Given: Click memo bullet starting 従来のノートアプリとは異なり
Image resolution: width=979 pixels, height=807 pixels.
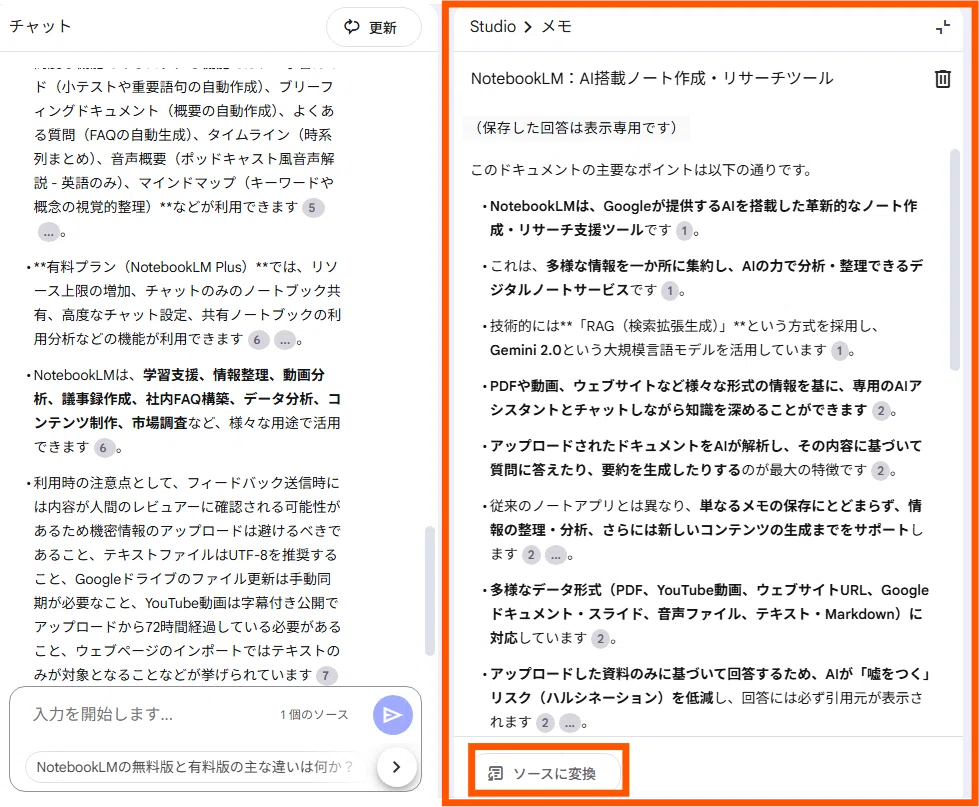Looking at the screenshot, I should (702, 530).
